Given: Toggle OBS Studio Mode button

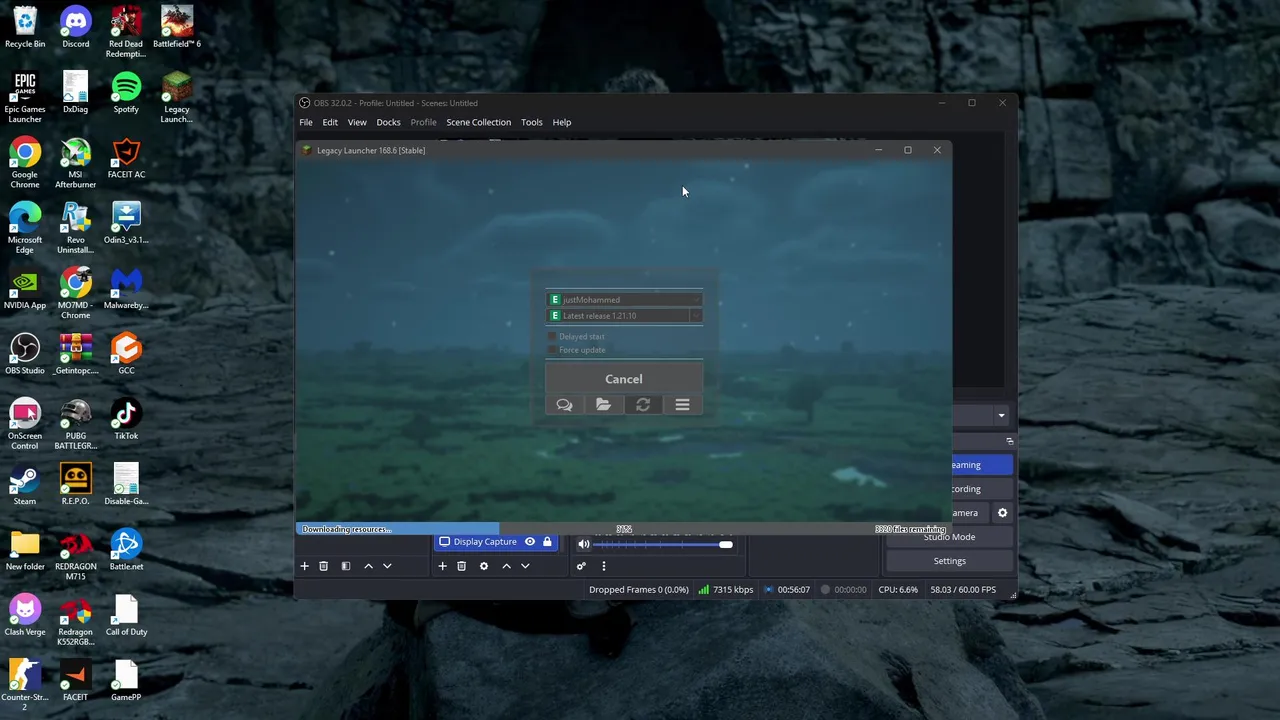Looking at the screenshot, I should tap(949, 537).
